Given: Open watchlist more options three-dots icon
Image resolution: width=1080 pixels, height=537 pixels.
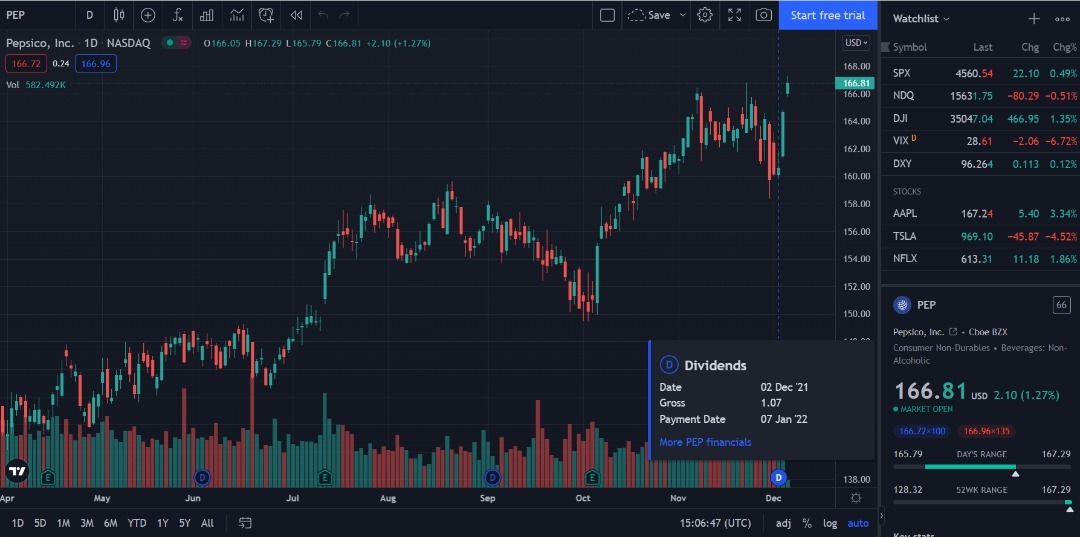Looking at the screenshot, I should point(1062,19).
